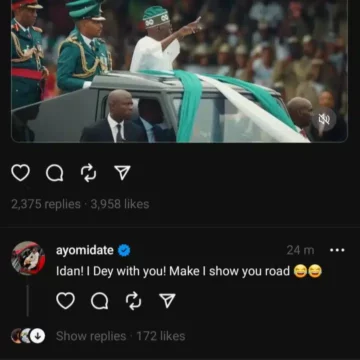The width and height of the screenshot is (360, 360).
Task: Repost the main post
Action: (88, 173)
